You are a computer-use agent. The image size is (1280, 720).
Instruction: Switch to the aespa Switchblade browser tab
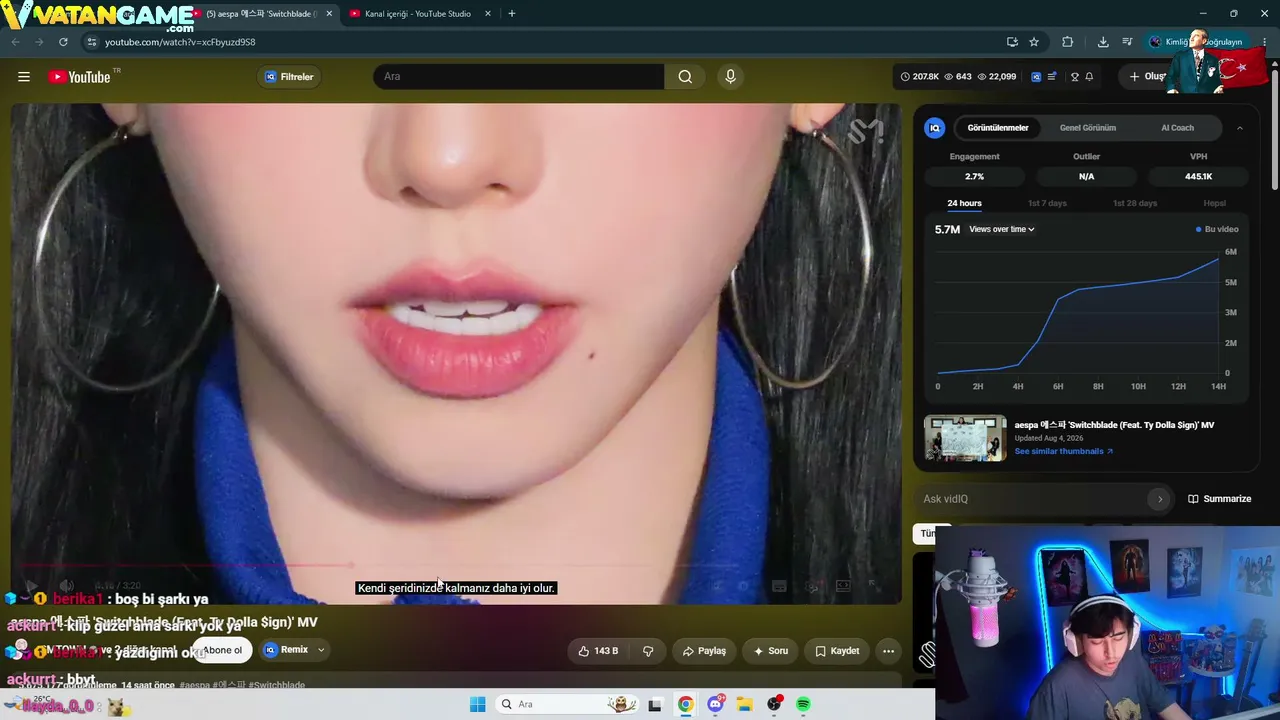[262, 14]
